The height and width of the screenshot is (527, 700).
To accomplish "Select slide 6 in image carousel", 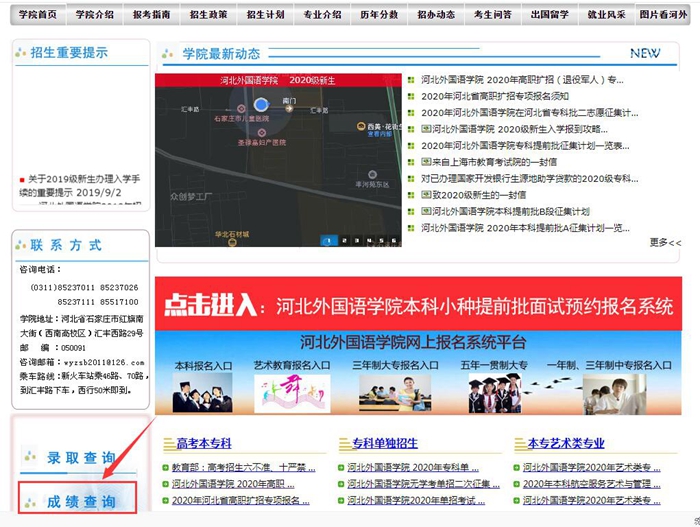I will (x=393, y=241).
